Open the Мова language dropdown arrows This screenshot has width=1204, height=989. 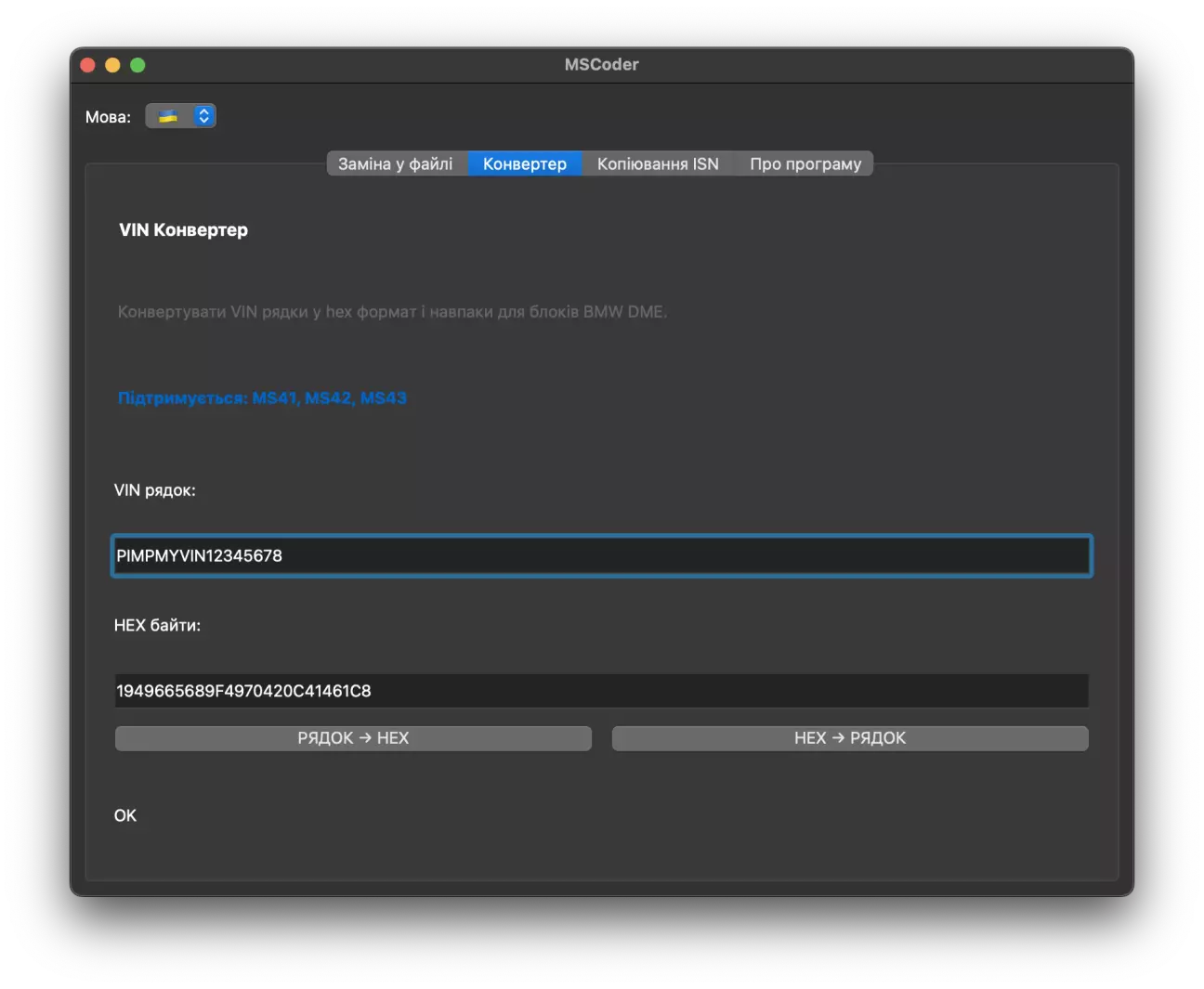point(203,116)
